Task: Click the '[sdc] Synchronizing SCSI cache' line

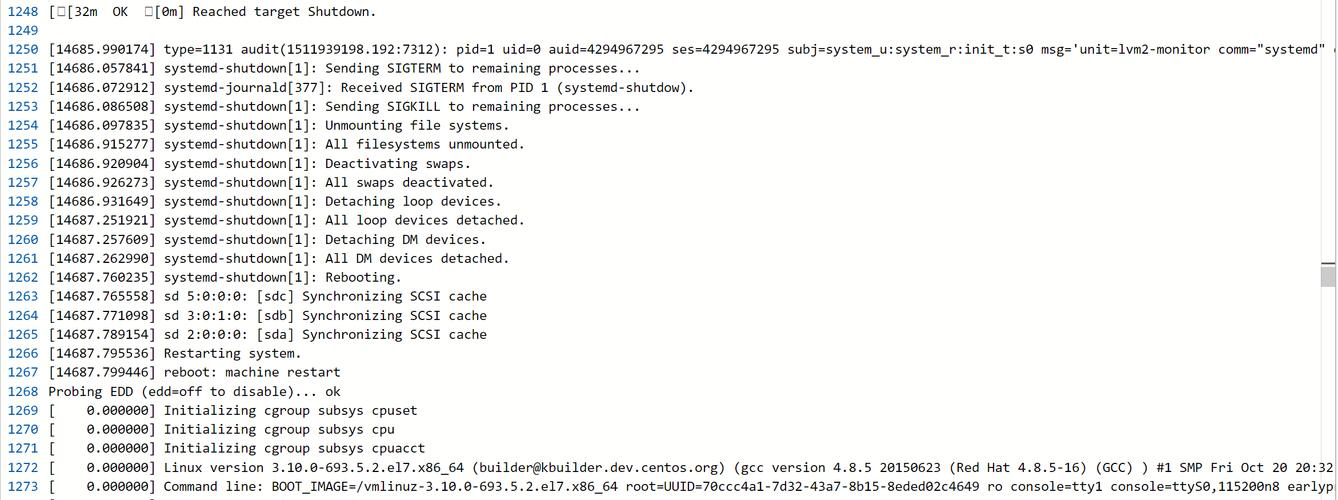Action: click(268, 297)
